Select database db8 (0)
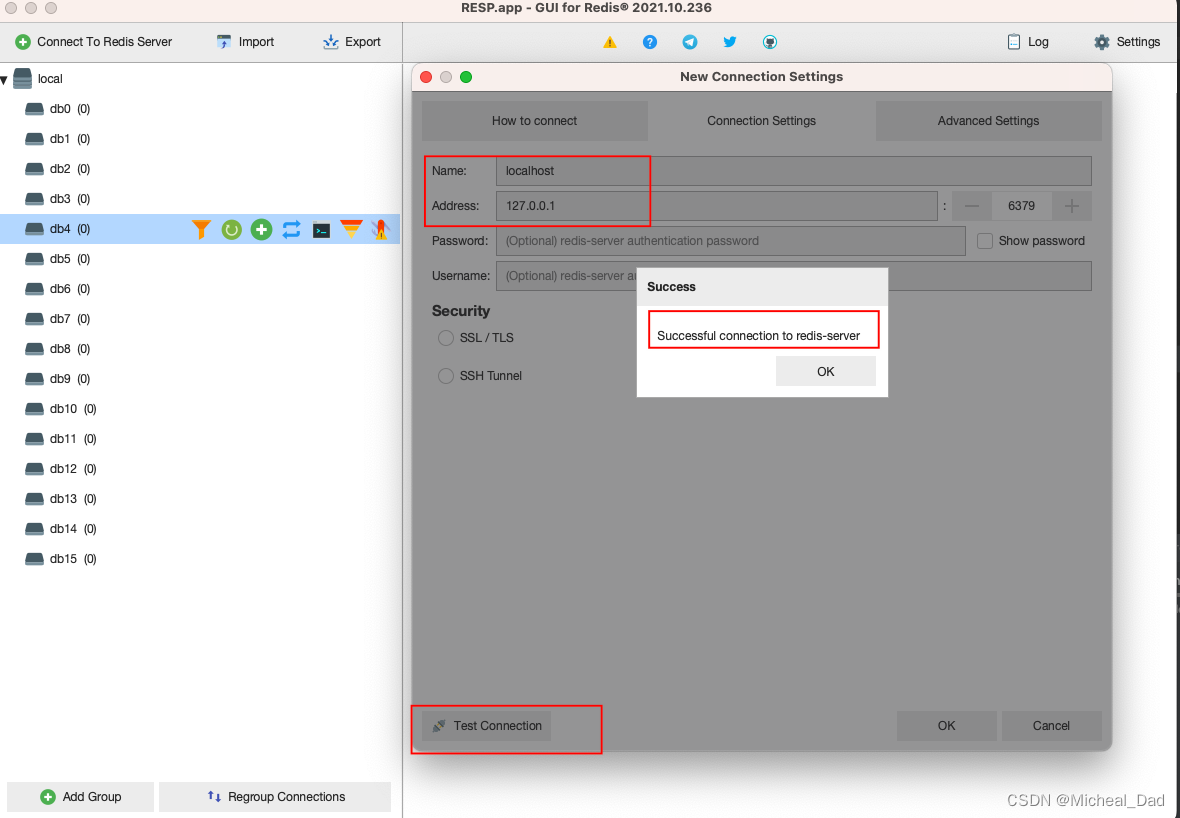 58,349
